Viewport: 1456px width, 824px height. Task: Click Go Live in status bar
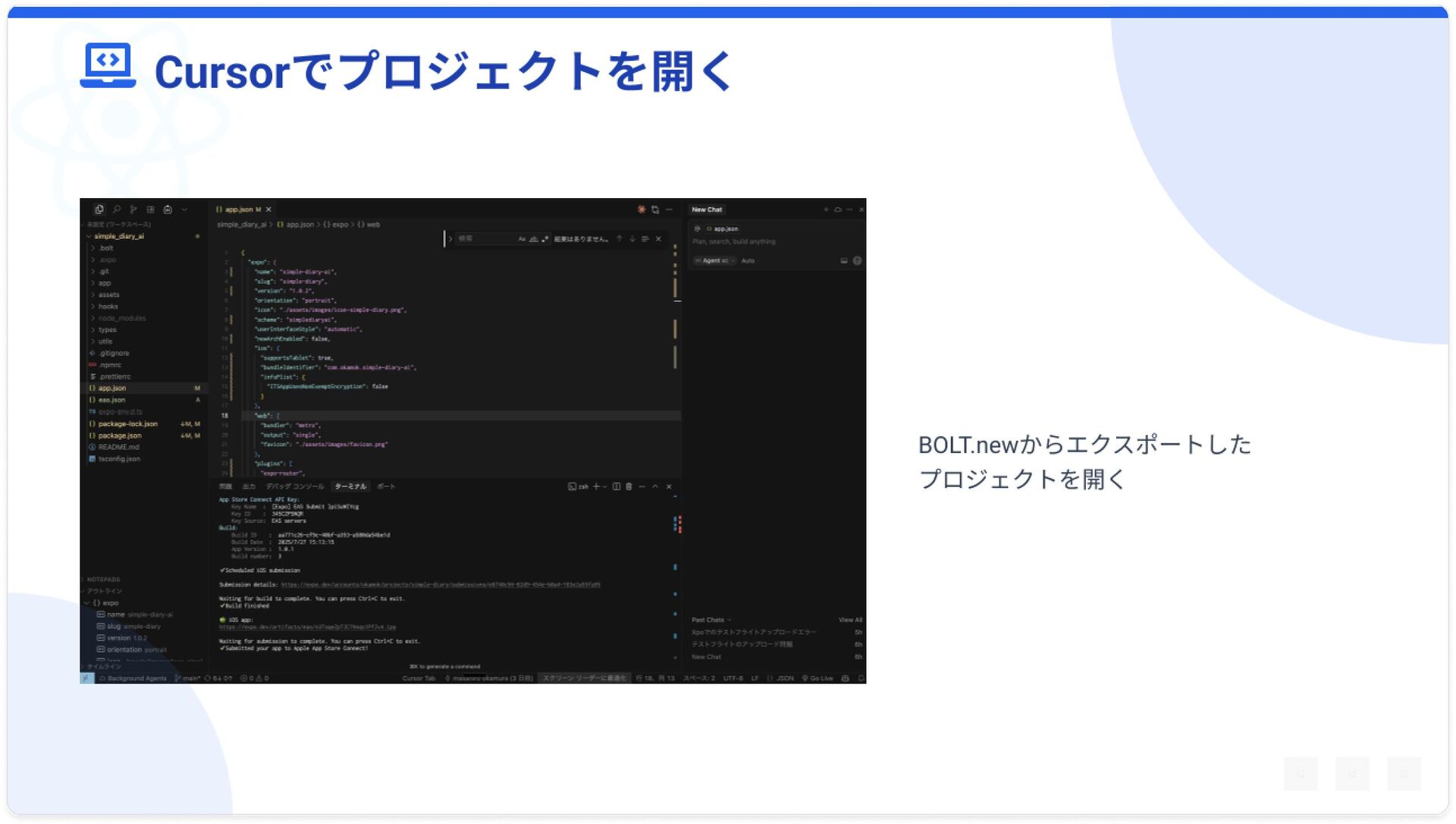coord(817,678)
